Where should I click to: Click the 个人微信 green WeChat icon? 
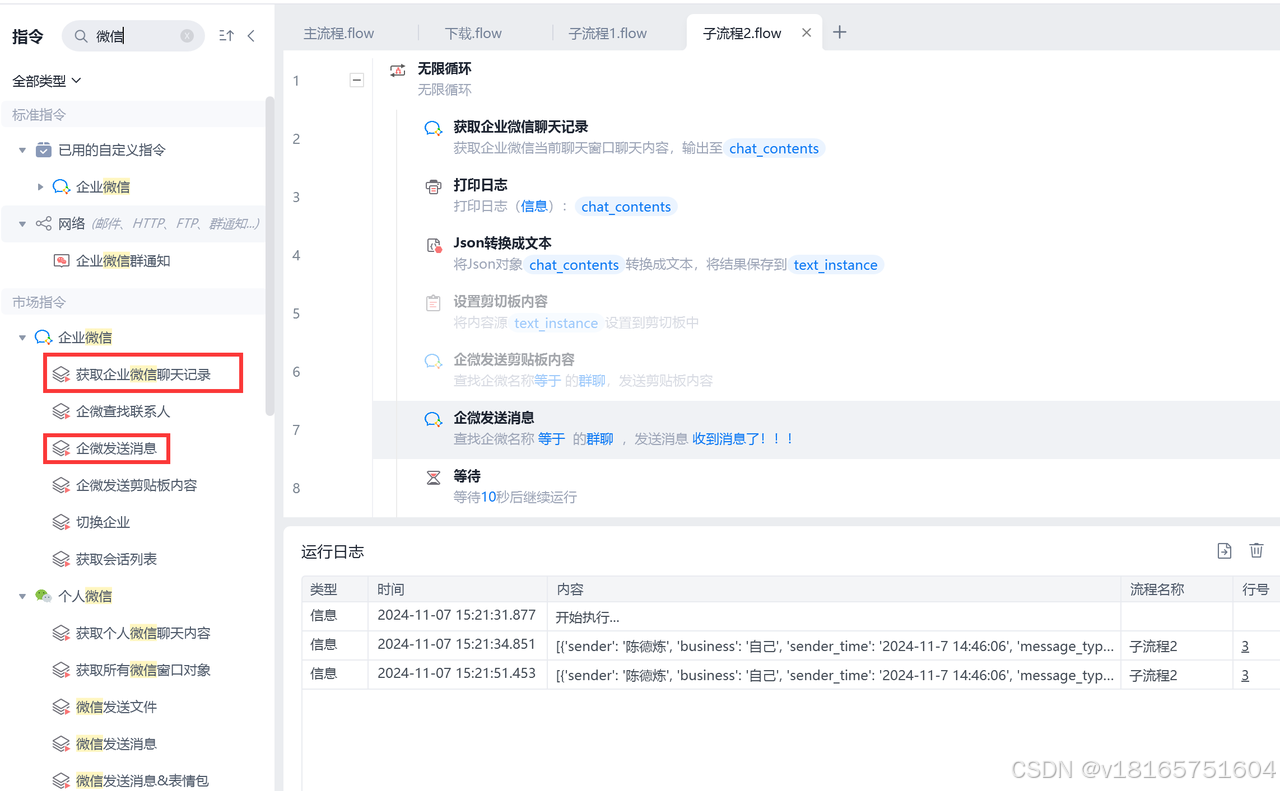click(x=43, y=596)
